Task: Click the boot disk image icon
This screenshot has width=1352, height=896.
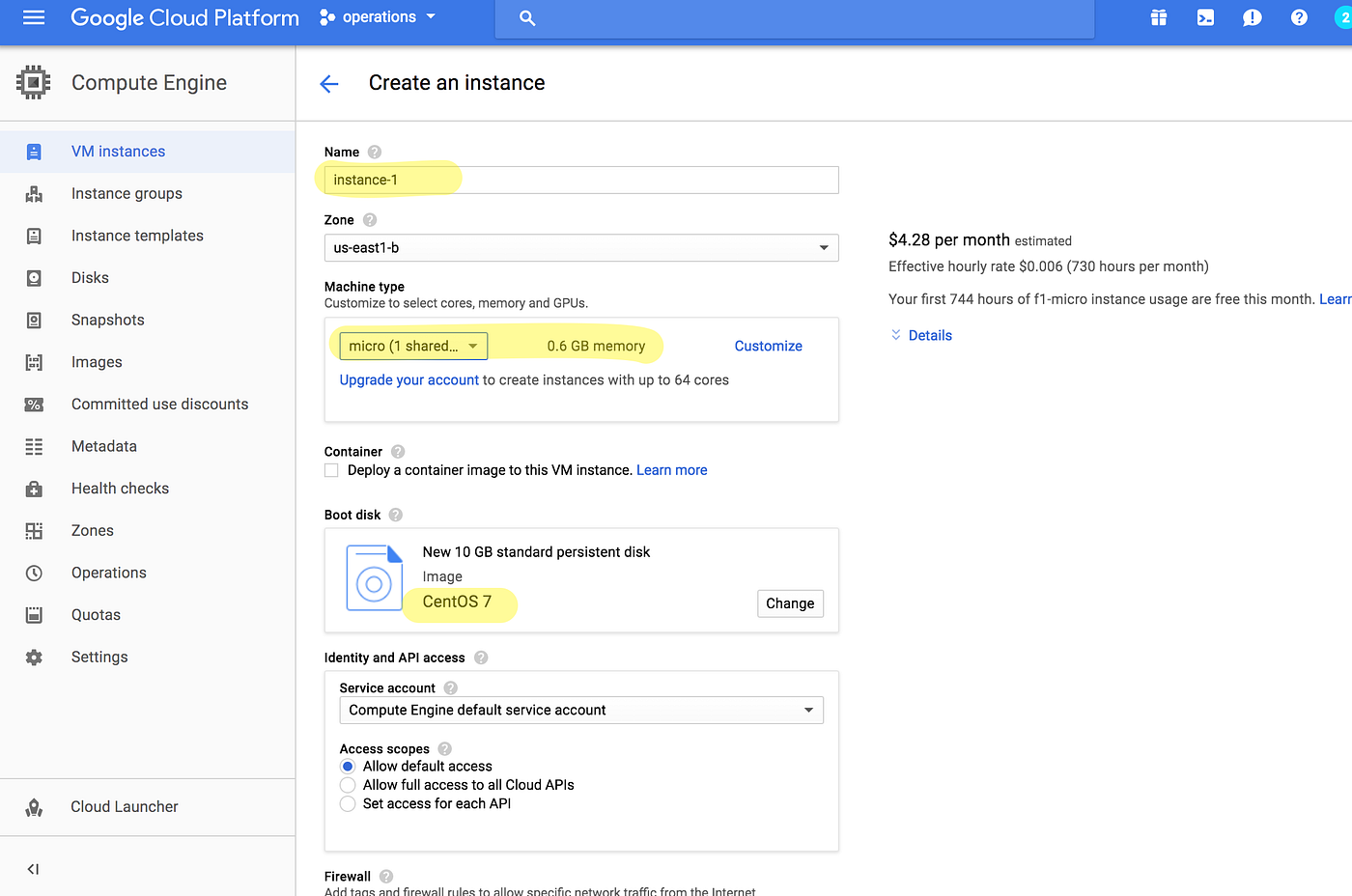Action: pos(374,578)
